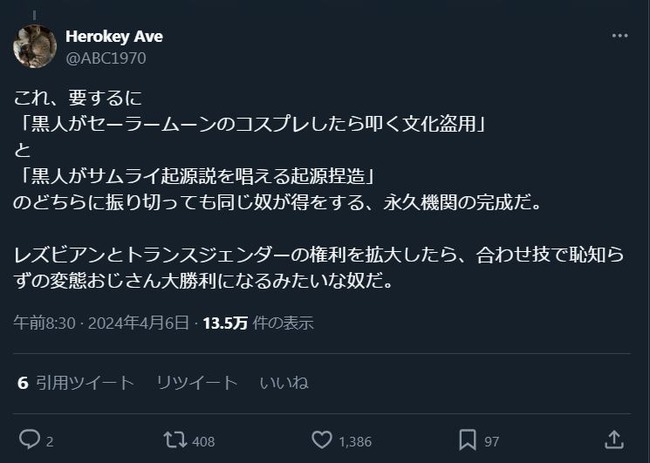
Task: Retweet this post using the retweet icon
Action: pyautogui.click(x=175, y=440)
